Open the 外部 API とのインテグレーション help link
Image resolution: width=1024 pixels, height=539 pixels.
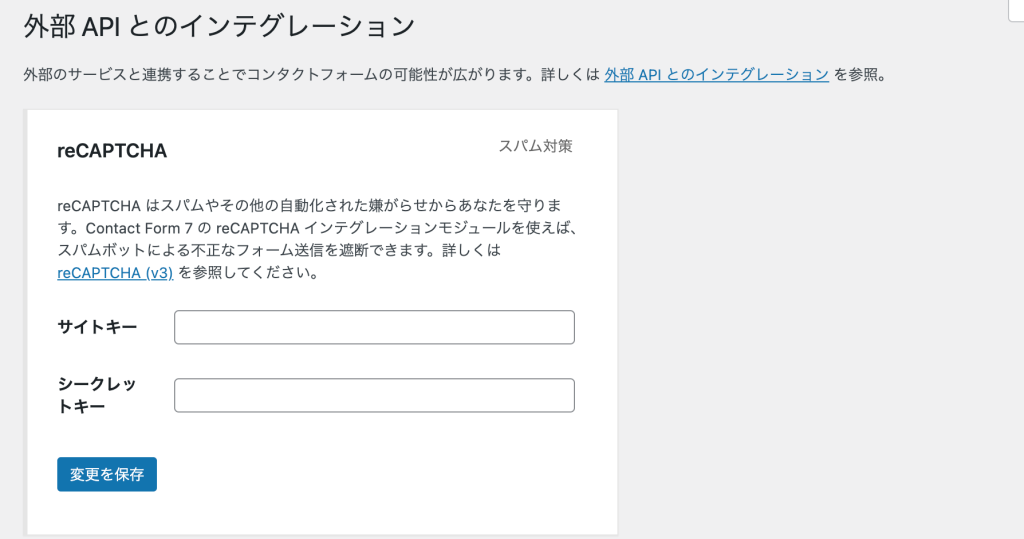716,75
